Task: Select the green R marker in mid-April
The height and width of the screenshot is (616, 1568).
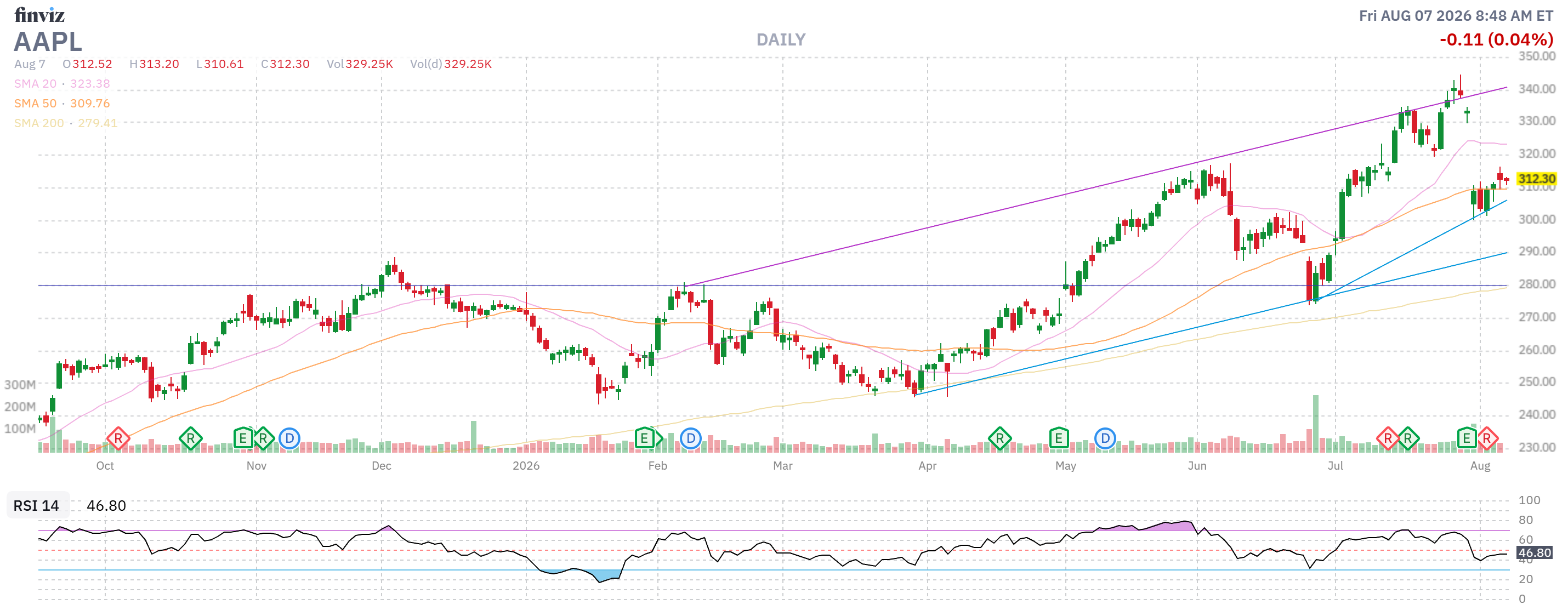Action: pos(999,438)
